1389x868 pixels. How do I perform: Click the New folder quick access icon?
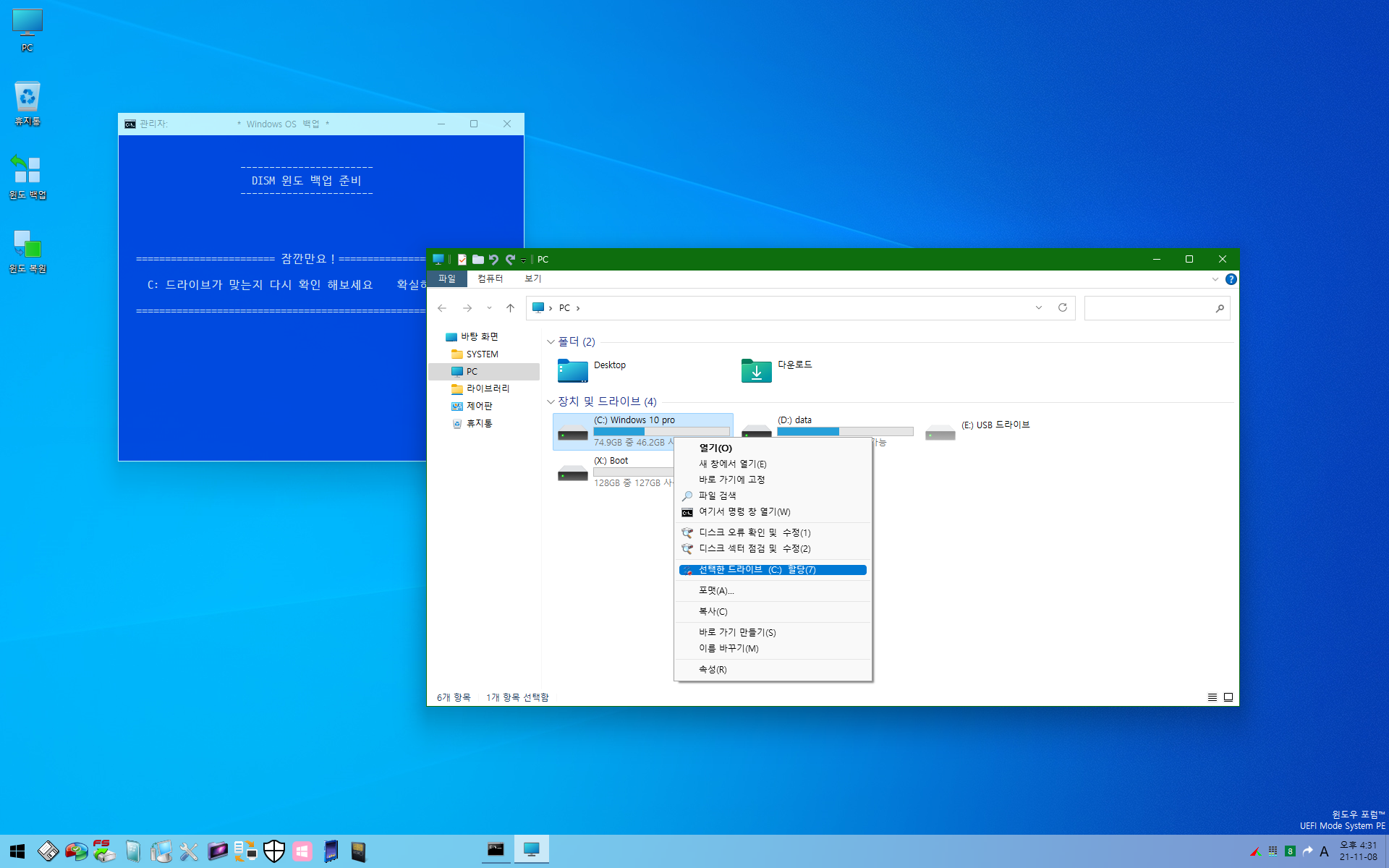coord(478,260)
